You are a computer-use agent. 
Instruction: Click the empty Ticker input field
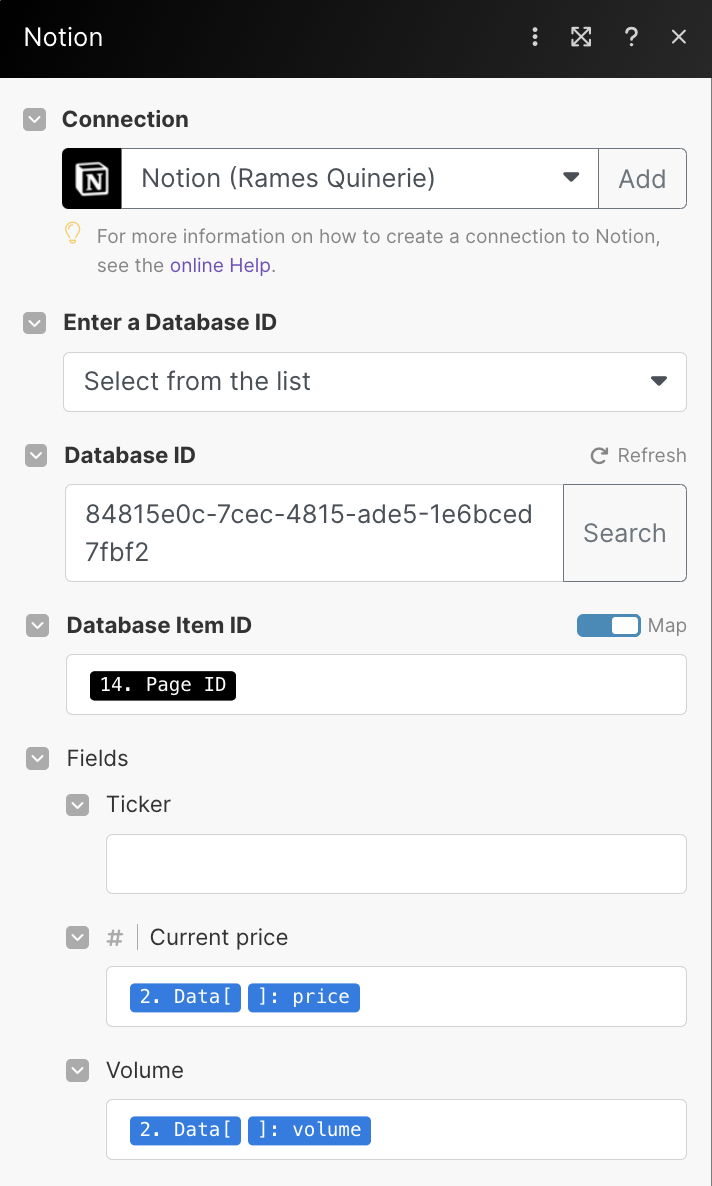(x=396, y=864)
